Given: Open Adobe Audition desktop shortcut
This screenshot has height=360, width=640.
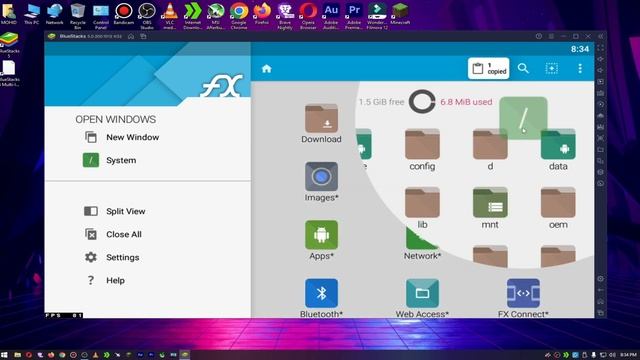Looking at the screenshot, I should point(331,16).
